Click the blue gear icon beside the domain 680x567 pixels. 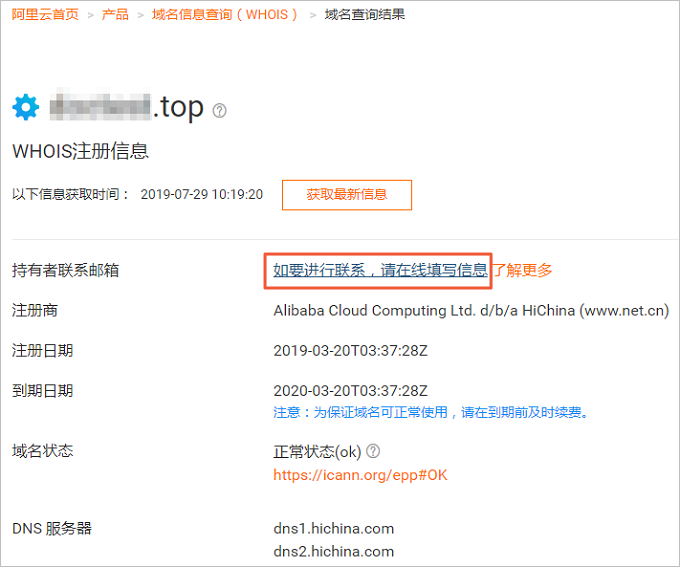26,107
